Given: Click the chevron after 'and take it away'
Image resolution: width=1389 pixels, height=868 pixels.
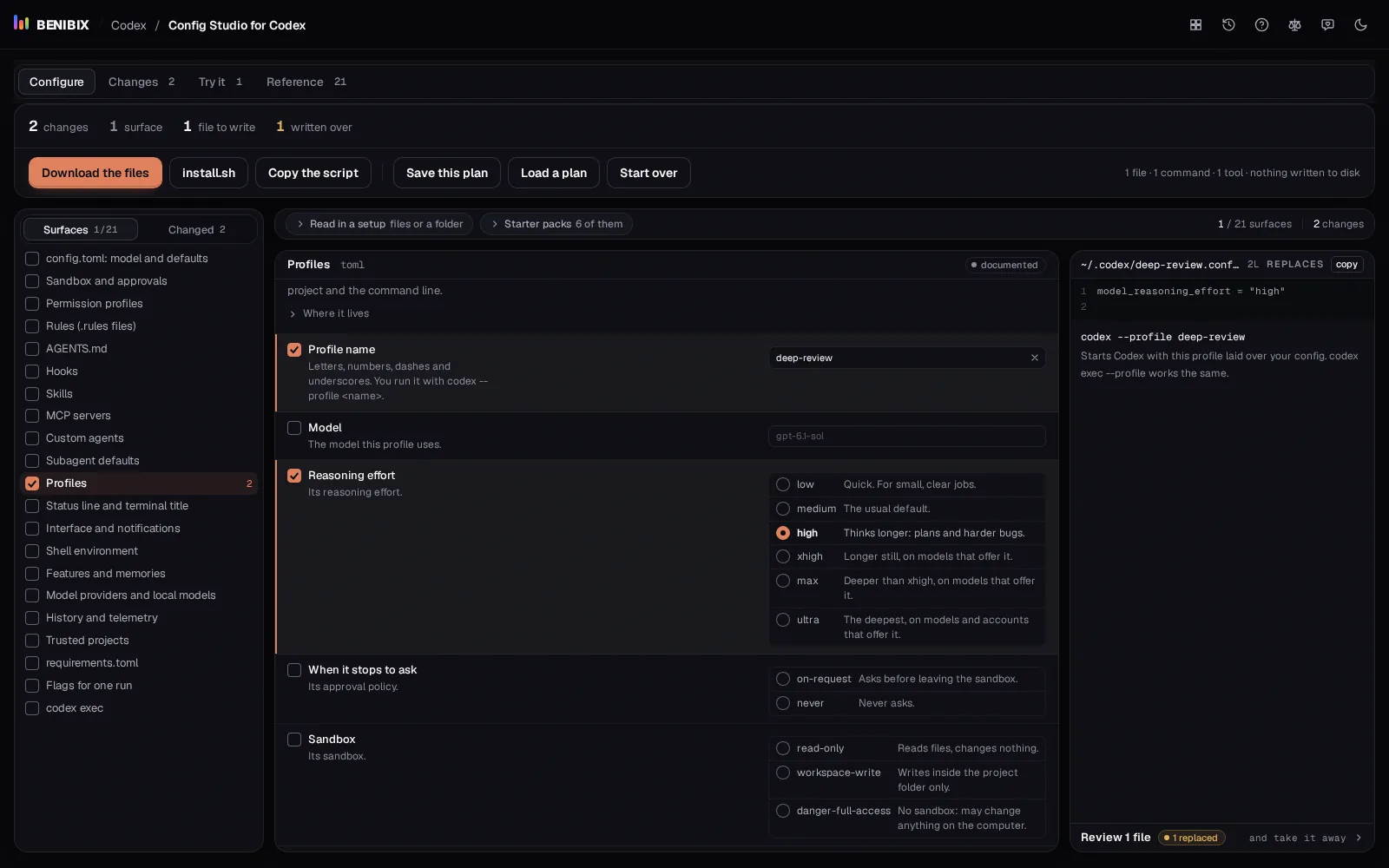Looking at the screenshot, I should point(1359,838).
